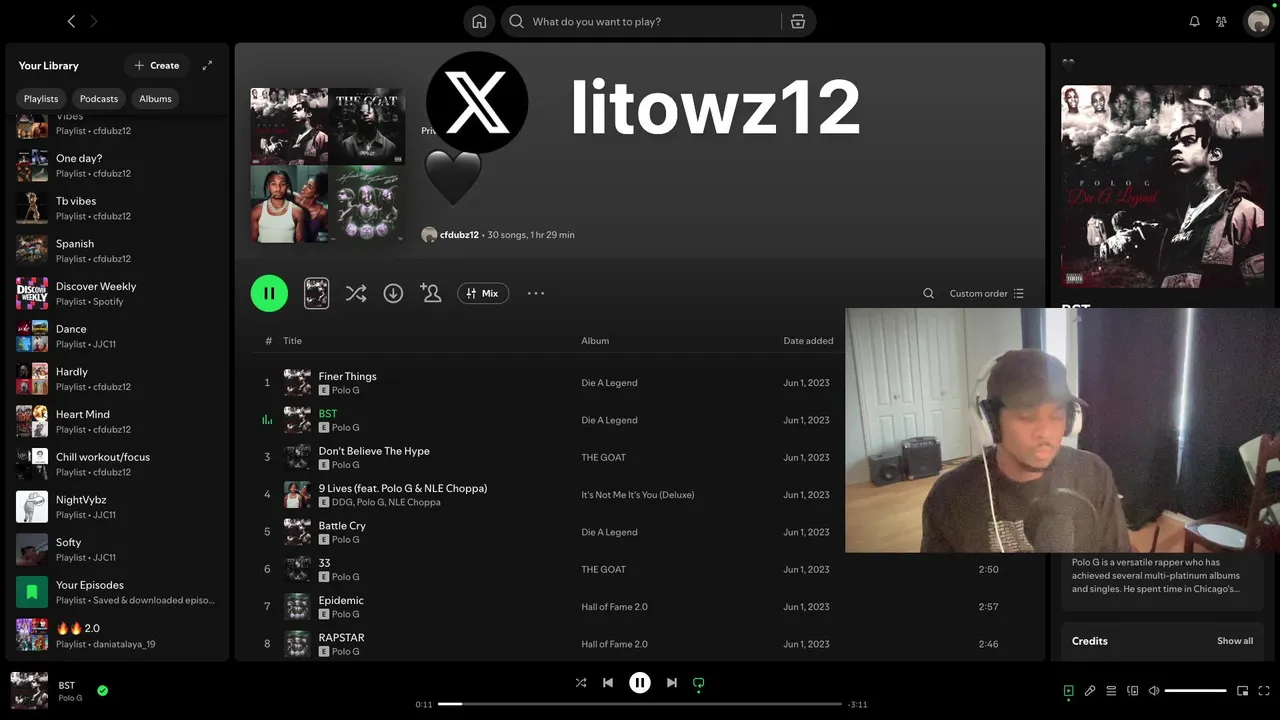Open Custom order sort dropdown
This screenshot has height=720, width=1280.
pyautogui.click(x=987, y=293)
